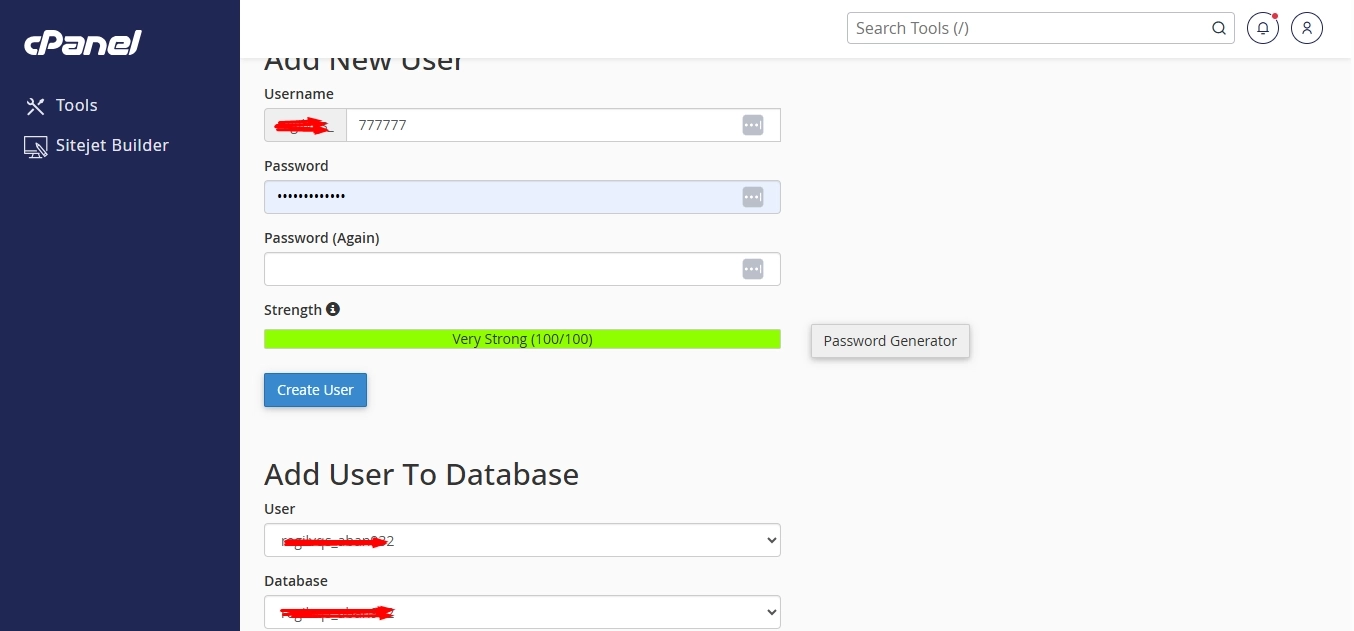Click the Very Strong strength bar
The width and height of the screenshot is (1354, 631).
(522, 339)
